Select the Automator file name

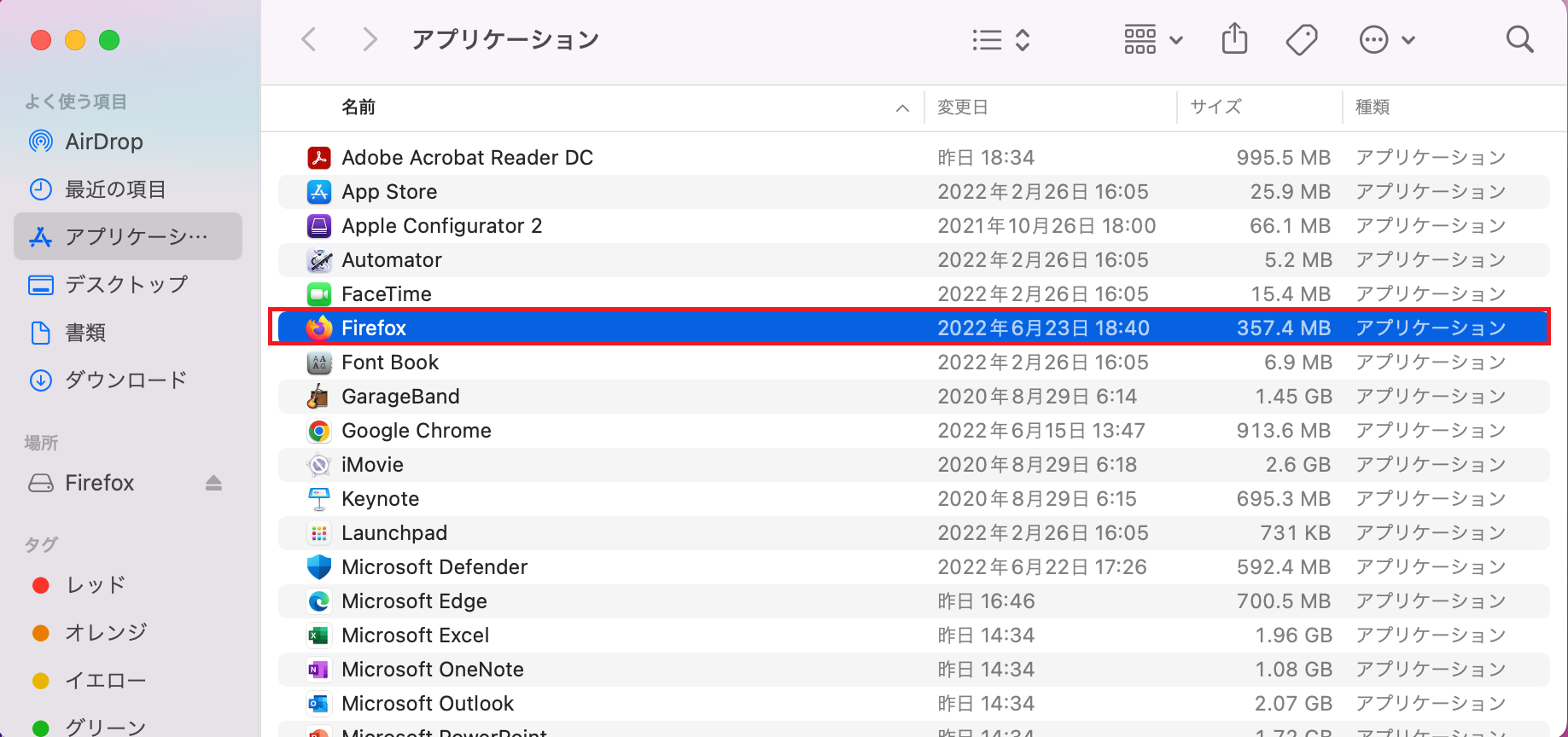(392, 260)
